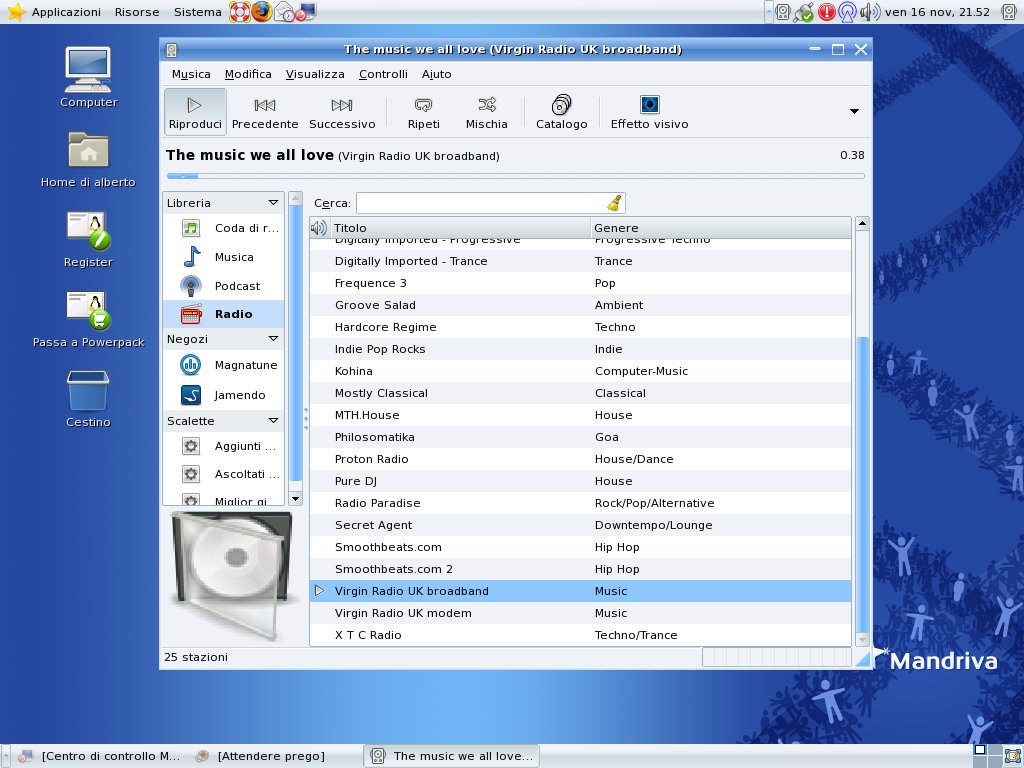This screenshot has width=1024, height=768.
Task: Click the mail envelope launcher in top panel
Action: coord(284,12)
